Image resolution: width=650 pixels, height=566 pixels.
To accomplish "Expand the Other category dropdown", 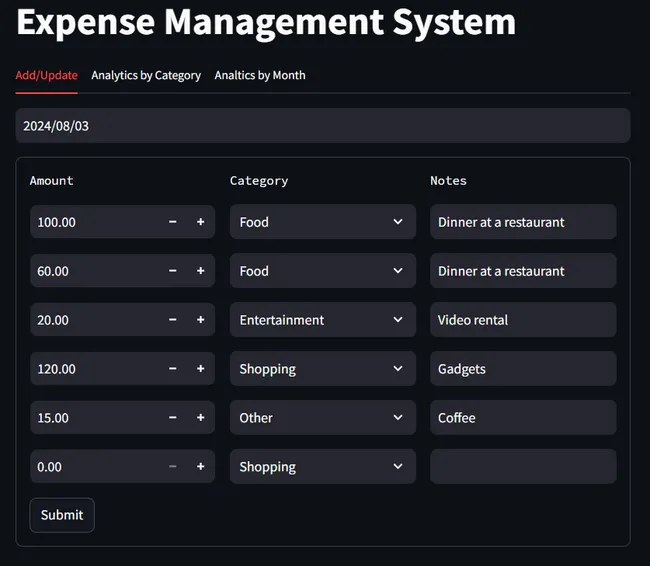I will pos(323,418).
